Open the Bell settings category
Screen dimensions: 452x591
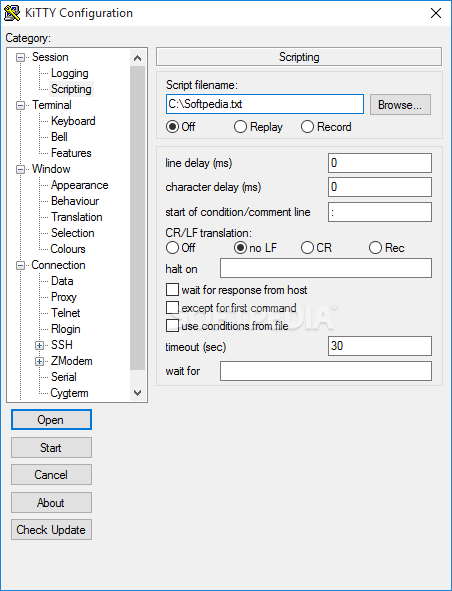(59, 137)
